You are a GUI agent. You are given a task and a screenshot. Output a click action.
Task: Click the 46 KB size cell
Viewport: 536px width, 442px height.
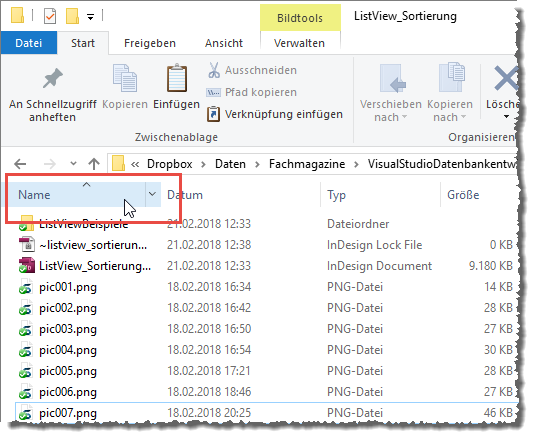pyautogui.click(x=498, y=413)
